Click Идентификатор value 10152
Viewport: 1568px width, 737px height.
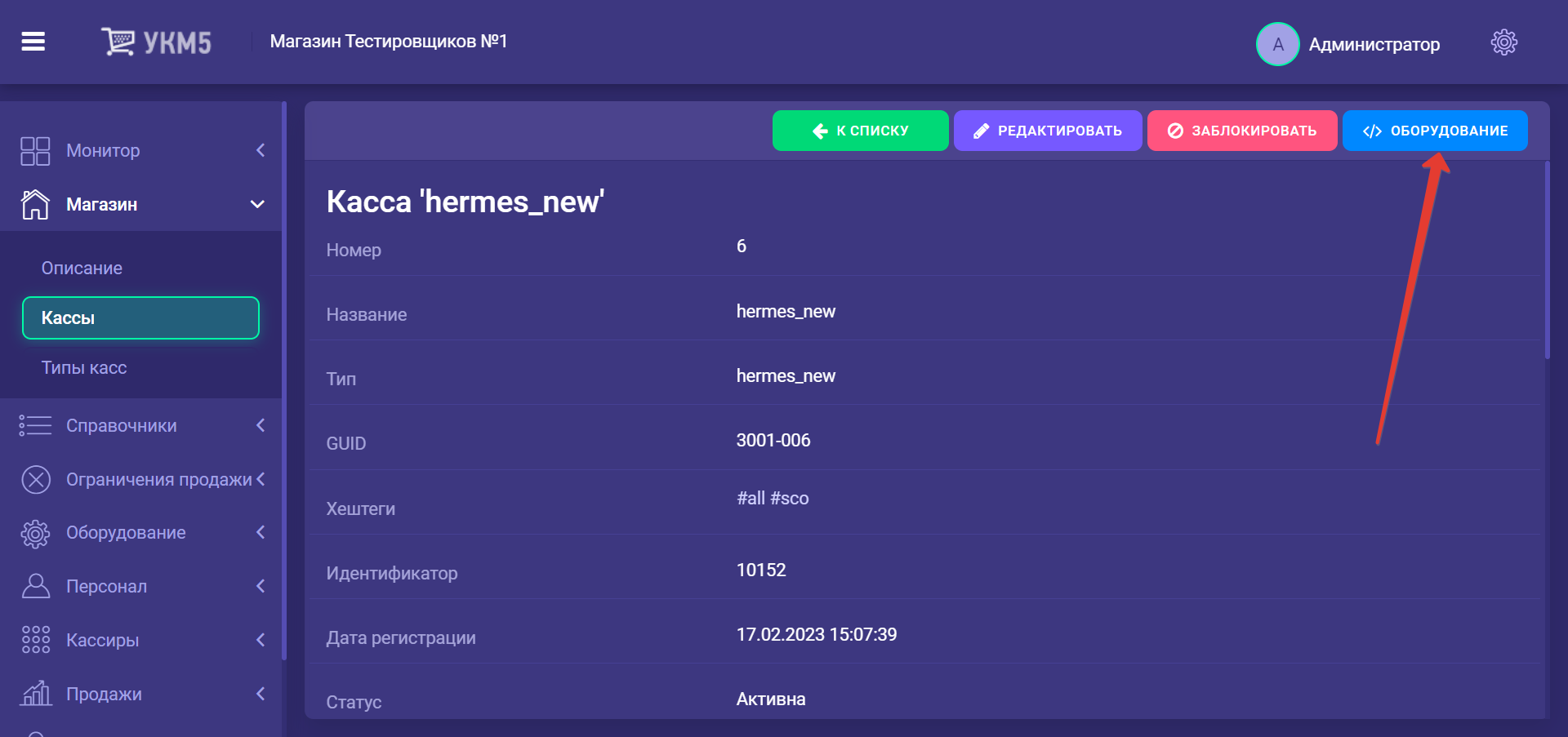coord(761,571)
